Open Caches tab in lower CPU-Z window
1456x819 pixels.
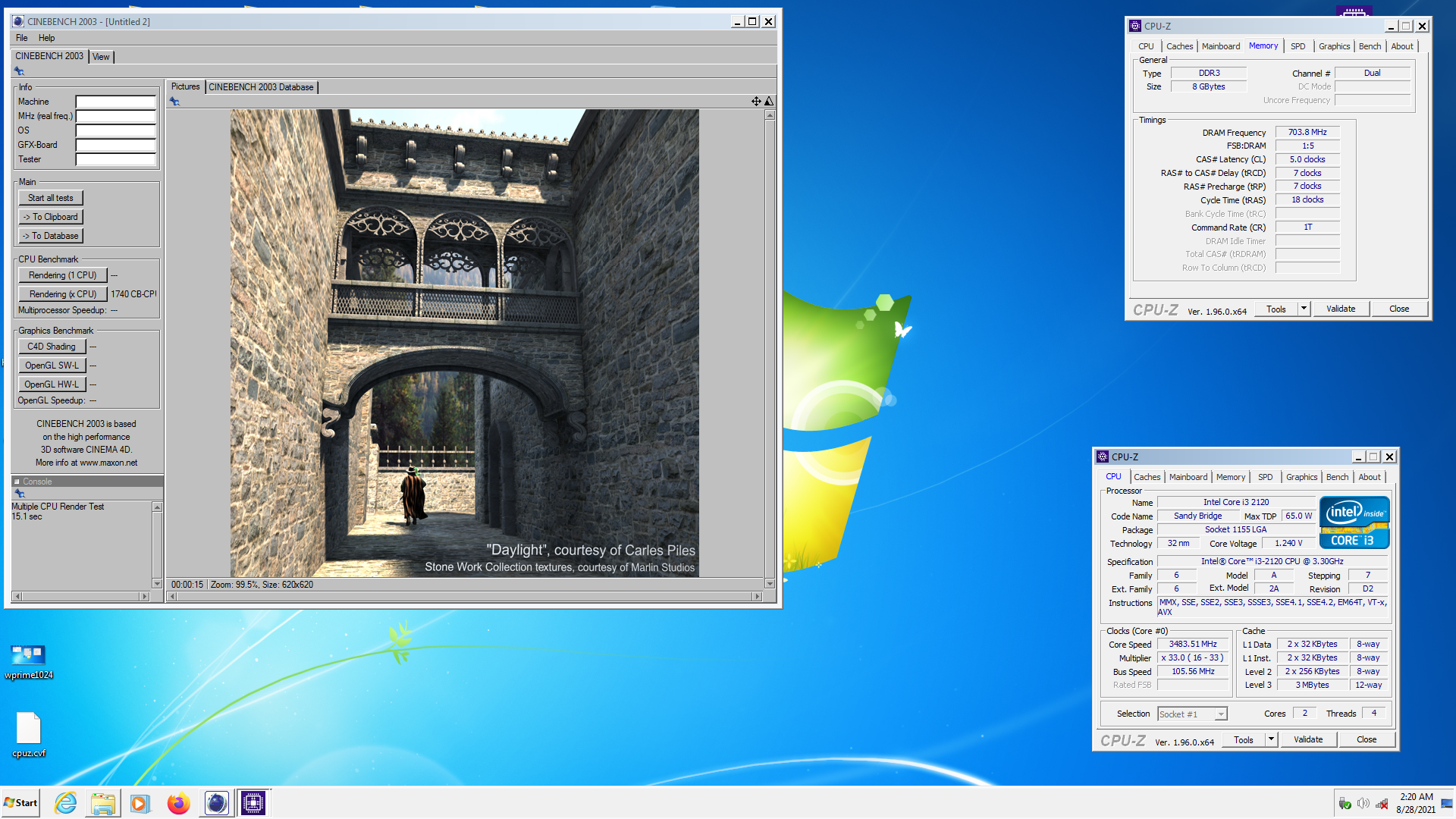click(1147, 477)
